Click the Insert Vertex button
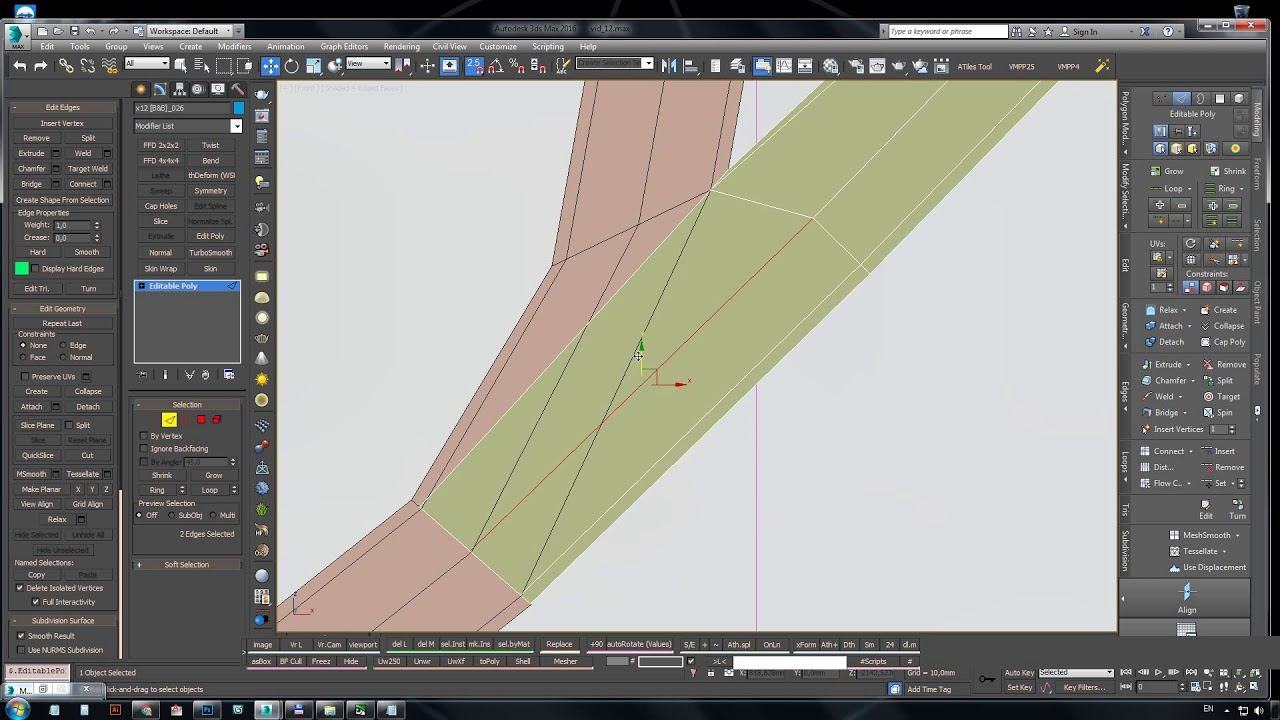The height and width of the screenshot is (720, 1280). point(62,123)
